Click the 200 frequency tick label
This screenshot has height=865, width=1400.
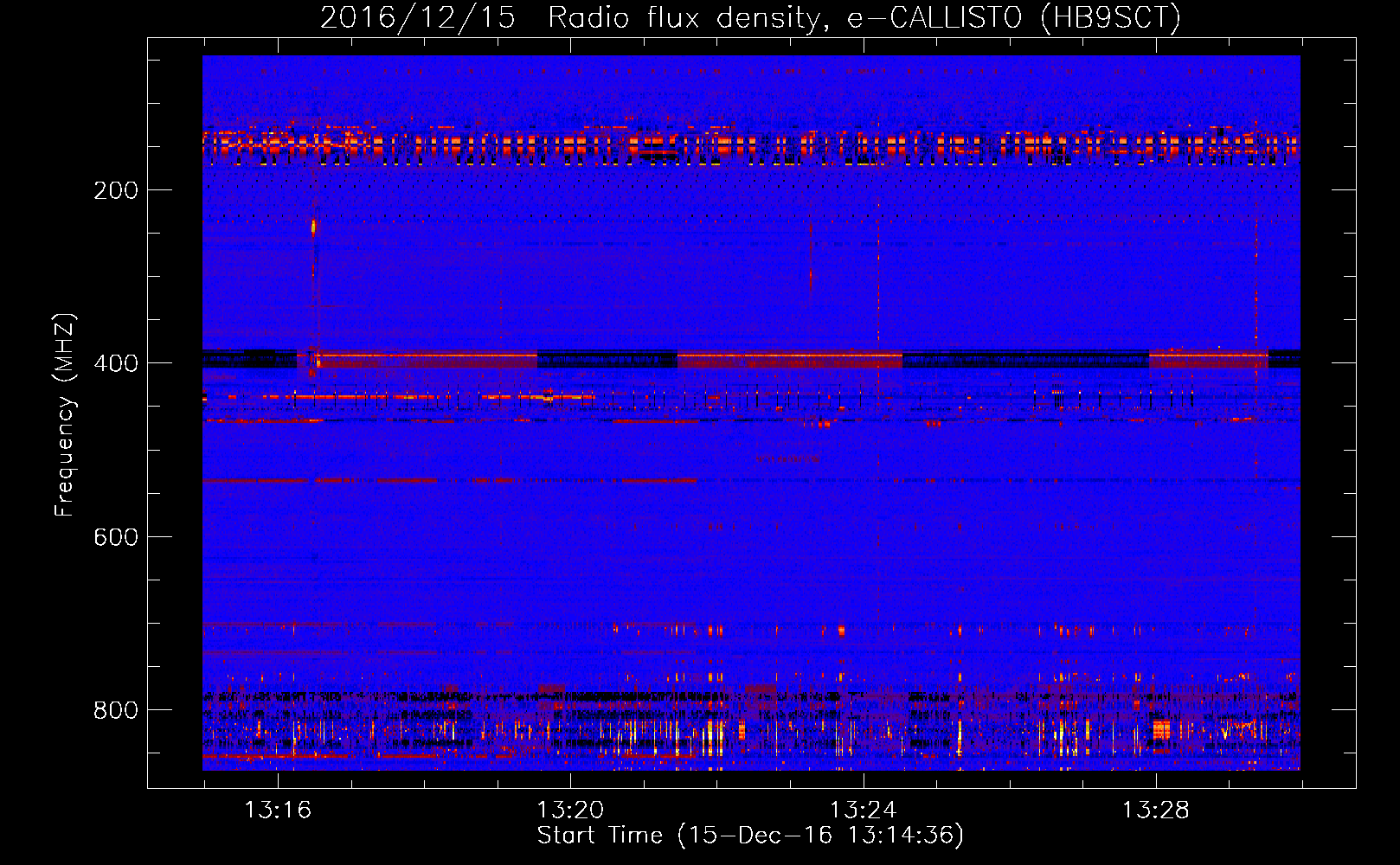(116, 190)
